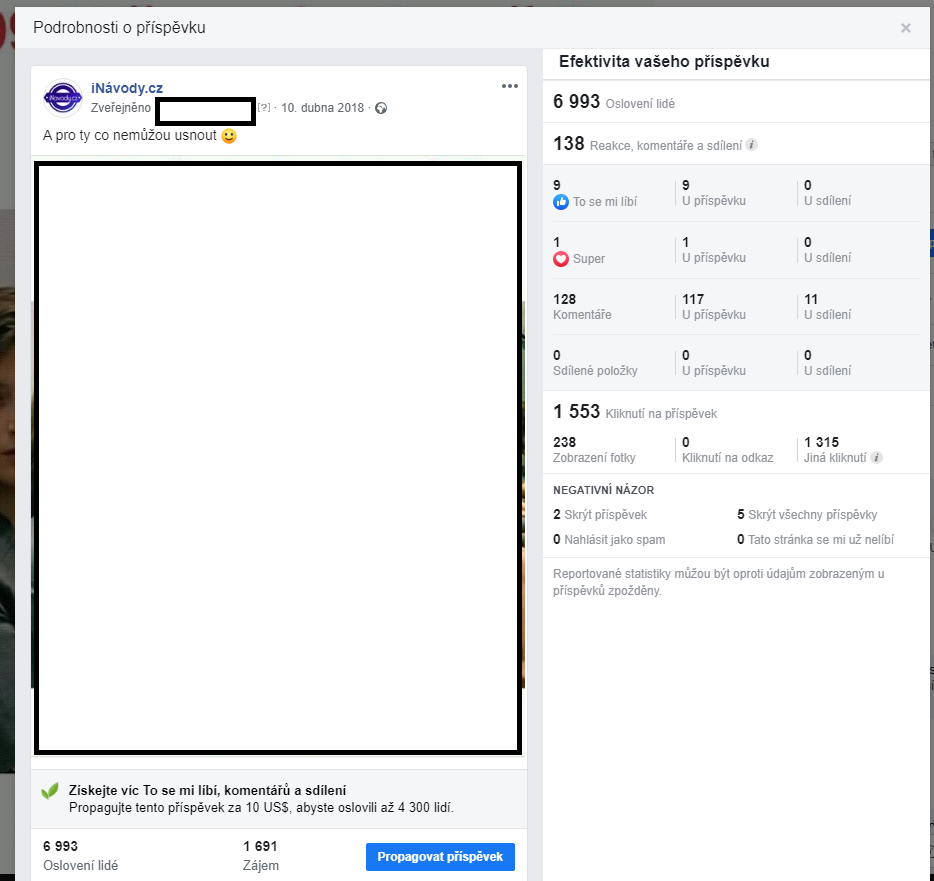This screenshot has width=934, height=881.
Task: Close the Podrobnosti o příspěvku dialog
Action: [x=905, y=28]
